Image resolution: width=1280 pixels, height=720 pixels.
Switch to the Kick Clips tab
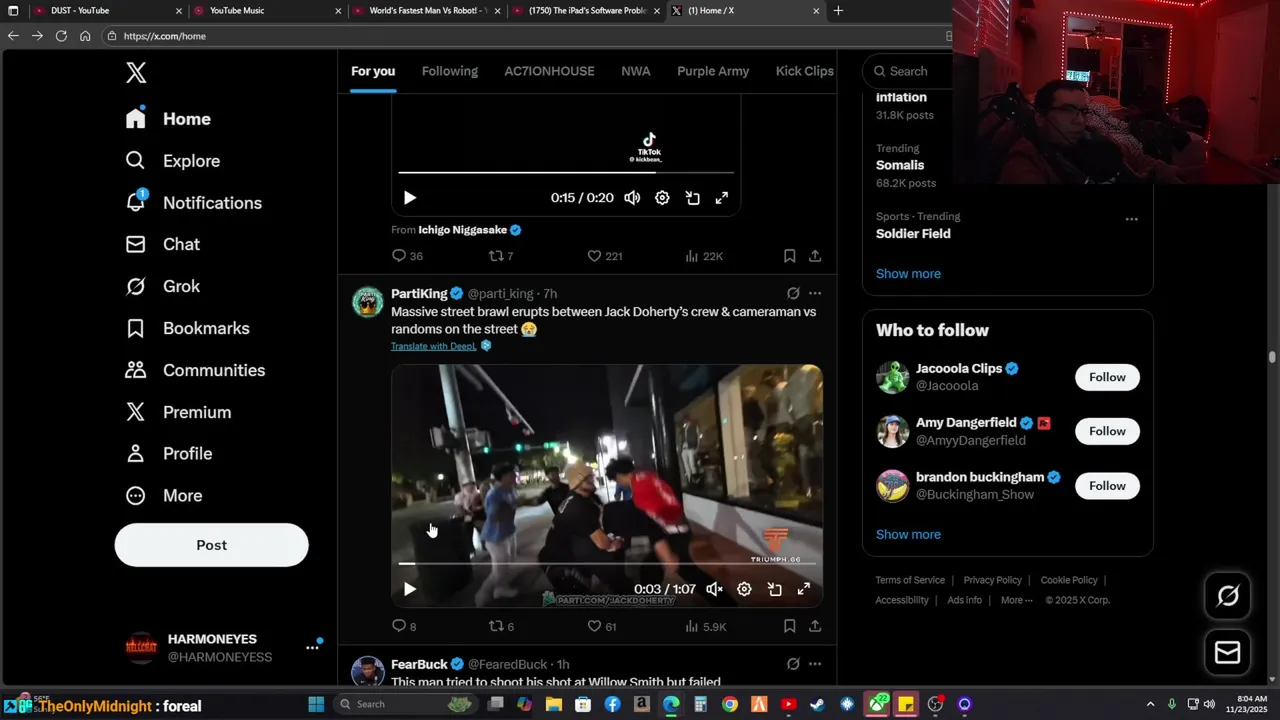point(804,71)
